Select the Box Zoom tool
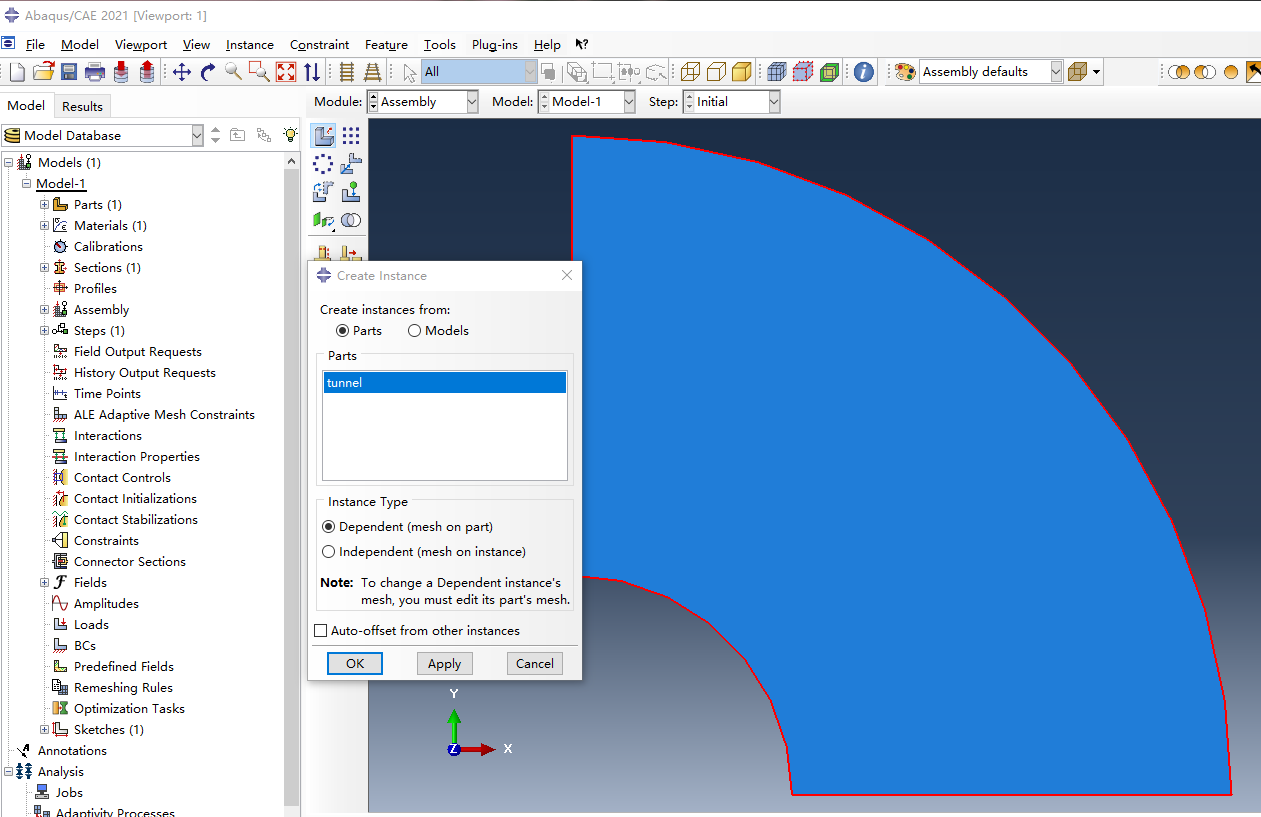1261x817 pixels. (x=259, y=72)
